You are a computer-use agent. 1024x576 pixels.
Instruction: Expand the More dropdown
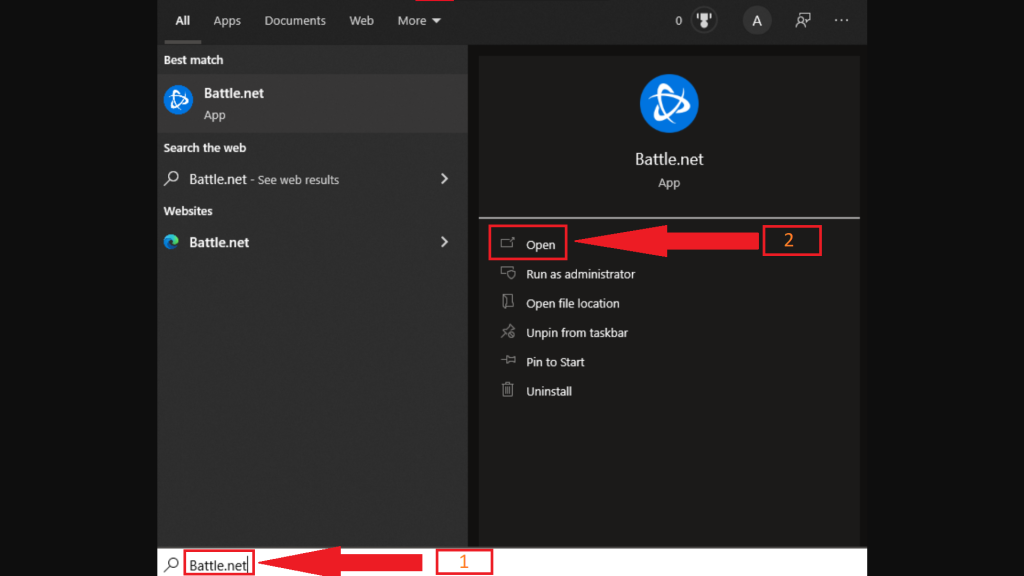[x=419, y=21]
